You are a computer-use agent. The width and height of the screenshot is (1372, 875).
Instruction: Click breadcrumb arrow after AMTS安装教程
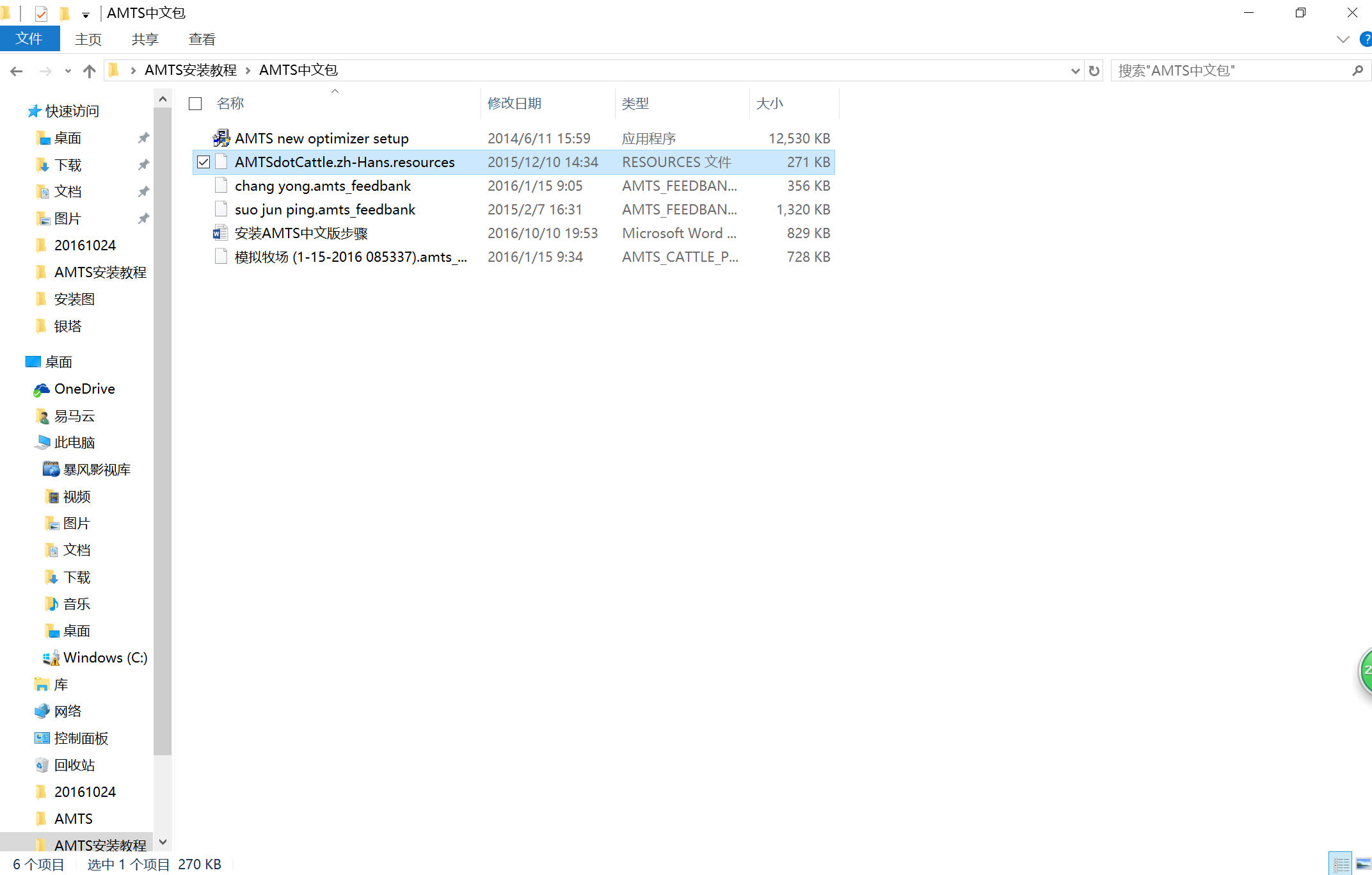click(248, 70)
